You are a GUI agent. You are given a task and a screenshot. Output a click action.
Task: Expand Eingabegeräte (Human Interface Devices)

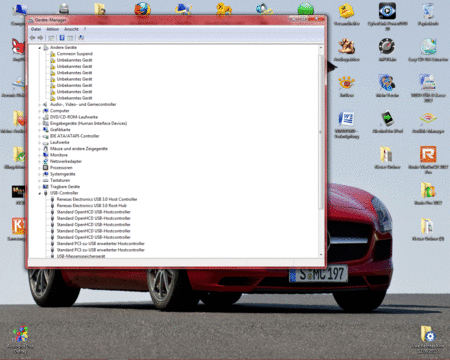pos(40,124)
